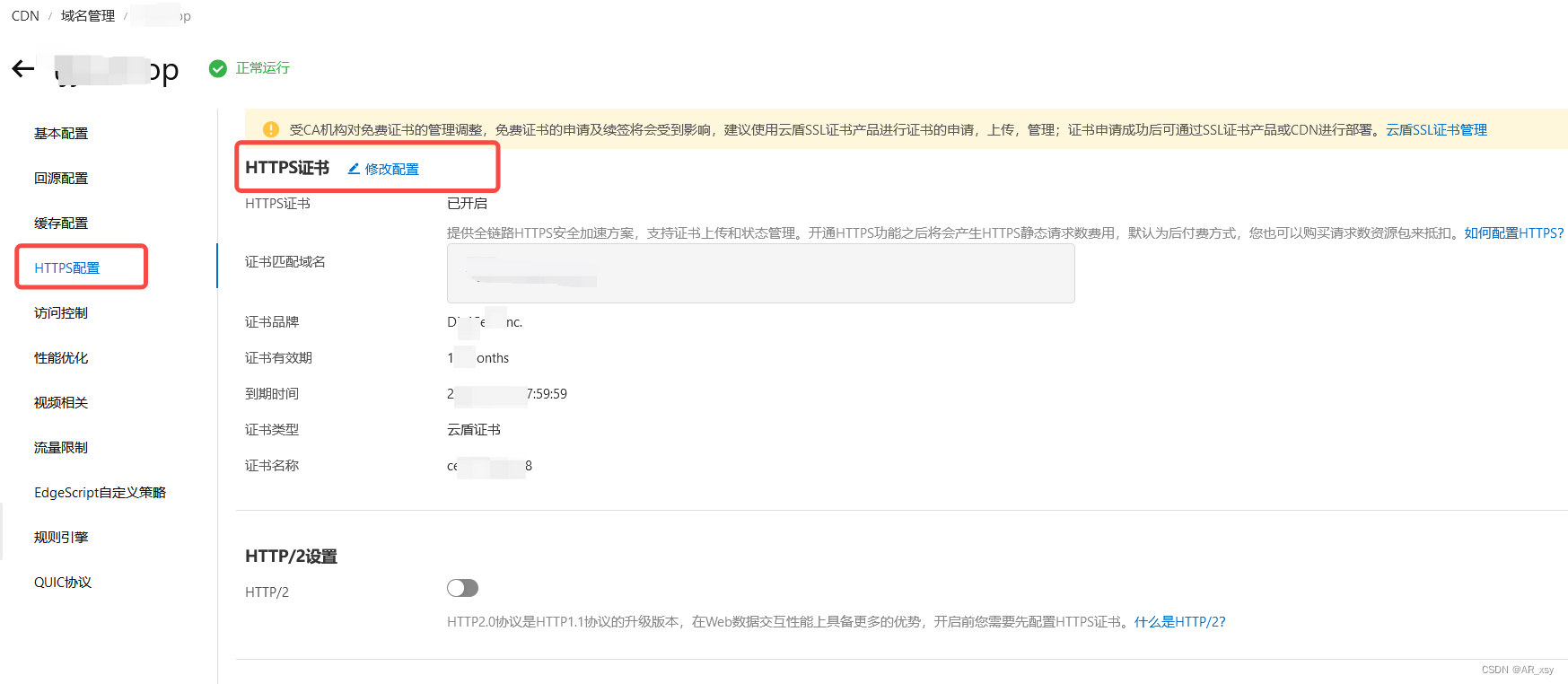The image size is (1568, 684).
Task: Click the 域名管理 breadcrumb
Action: tap(88, 15)
